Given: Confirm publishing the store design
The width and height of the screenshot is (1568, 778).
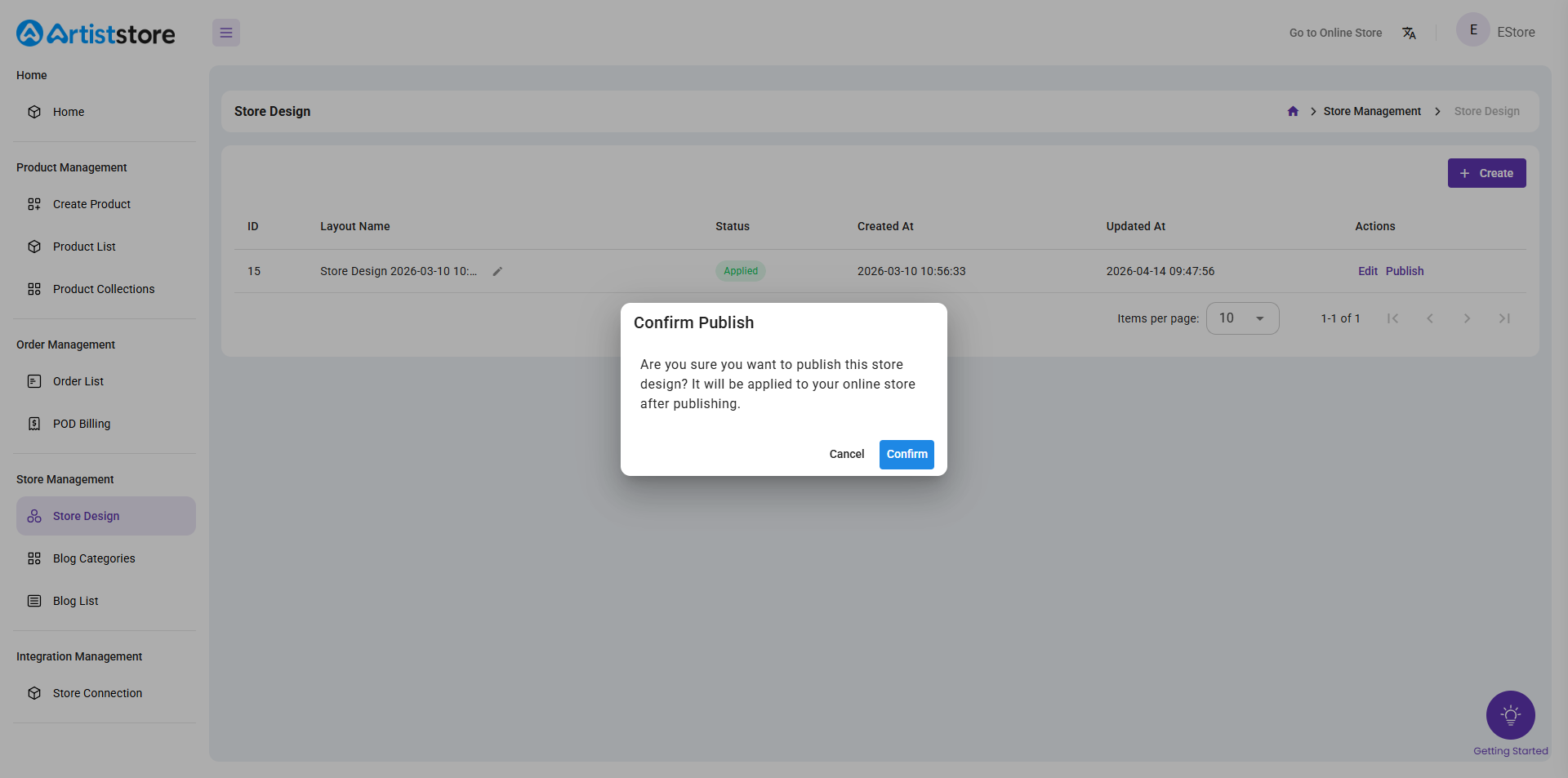Looking at the screenshot, I should pyautogui.click(x=906, y=455).
